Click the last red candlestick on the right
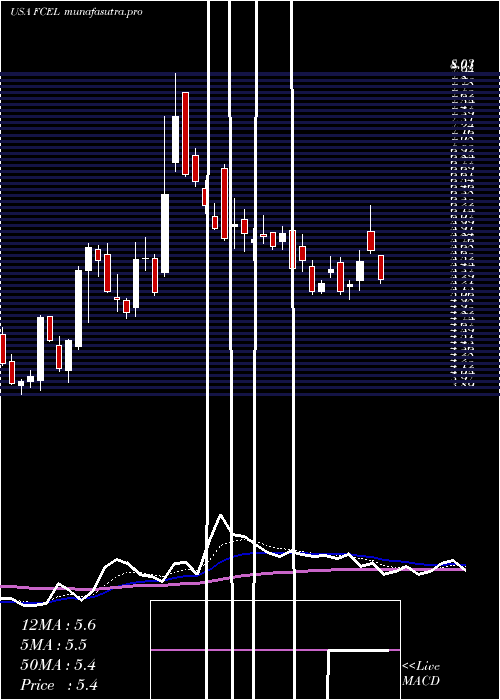This screenshot has width=500, height=700. 381,267
